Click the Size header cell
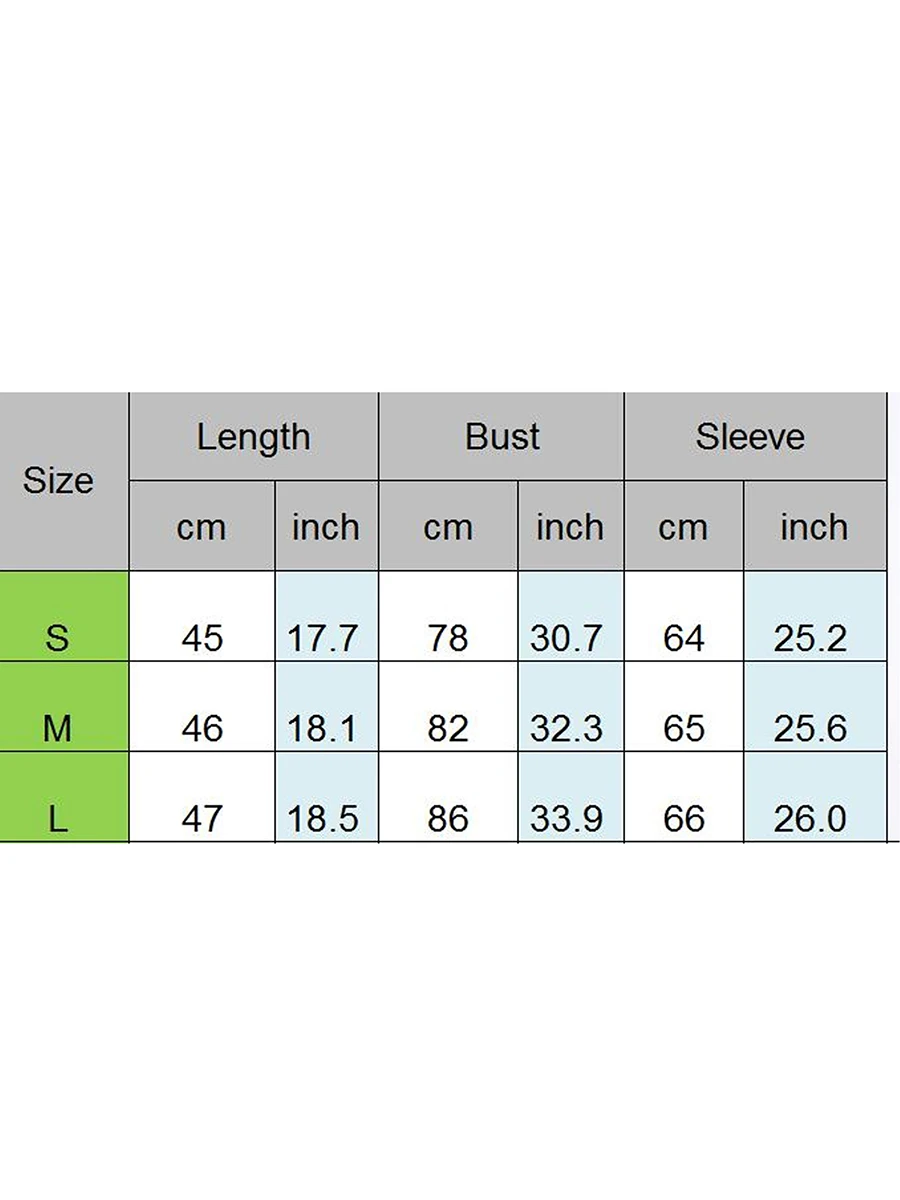This screenshot has width=900, height=1200. [59, 481]
